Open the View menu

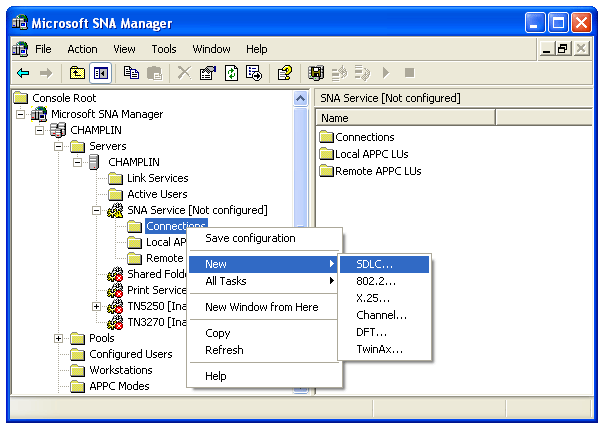point(124,49)
